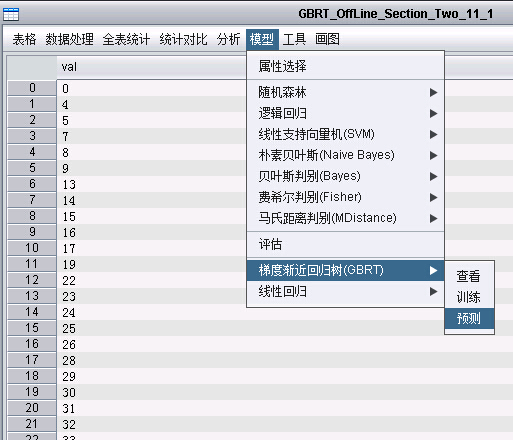This screenshot has height=440, width=513.
Task: Click the window title GBRT_OffLine_Section_Two_11_1
Action: [396, 14]
